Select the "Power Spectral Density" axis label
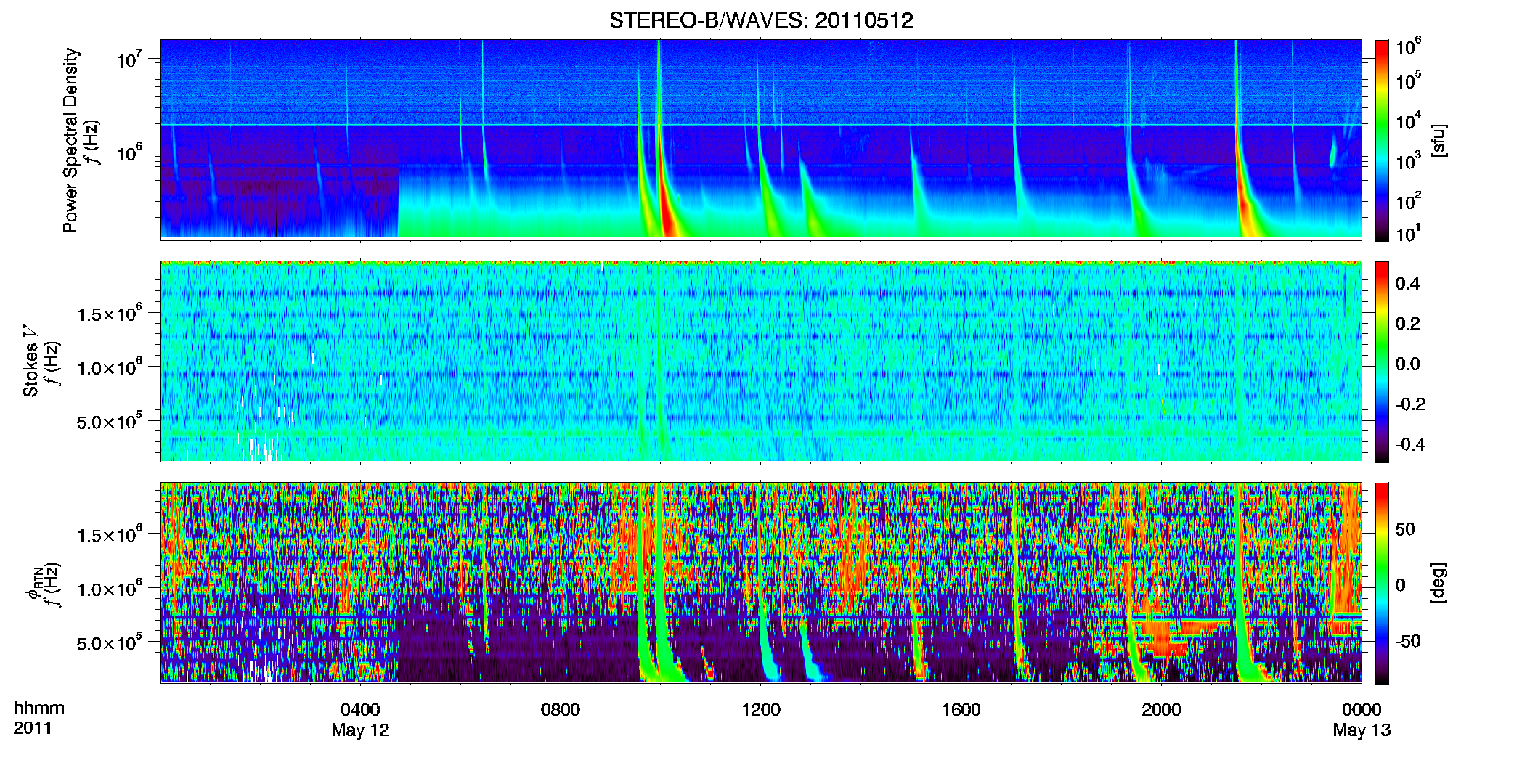The width and height of the screenshot is (1522, 784). point(70,140)
